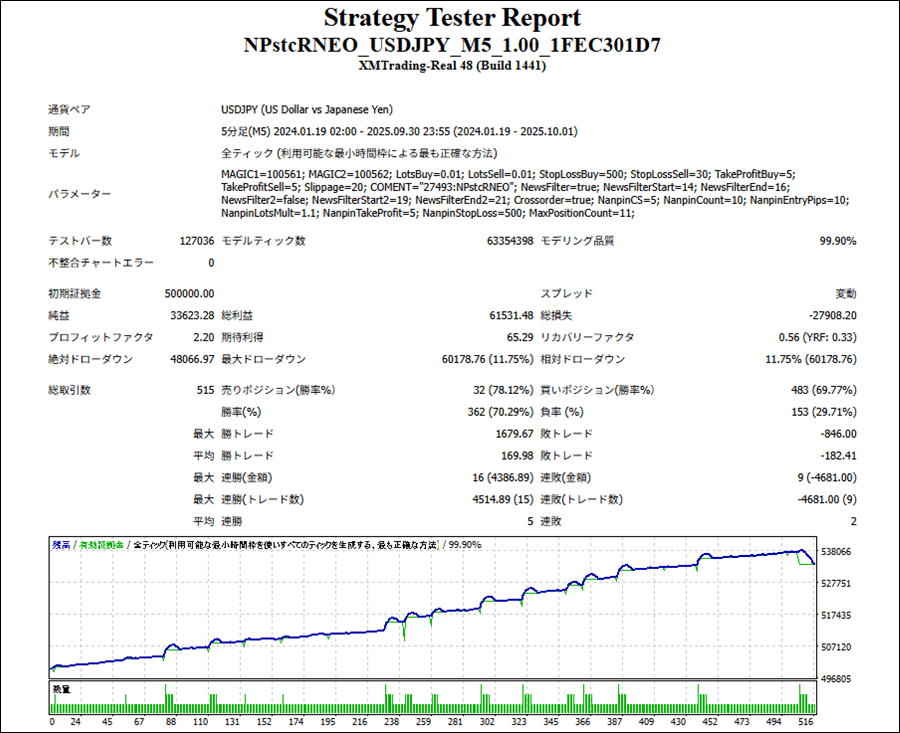This screenshot has height=733, width=900.
Task: Click the 数量 volume panel label
Action: 62,688
